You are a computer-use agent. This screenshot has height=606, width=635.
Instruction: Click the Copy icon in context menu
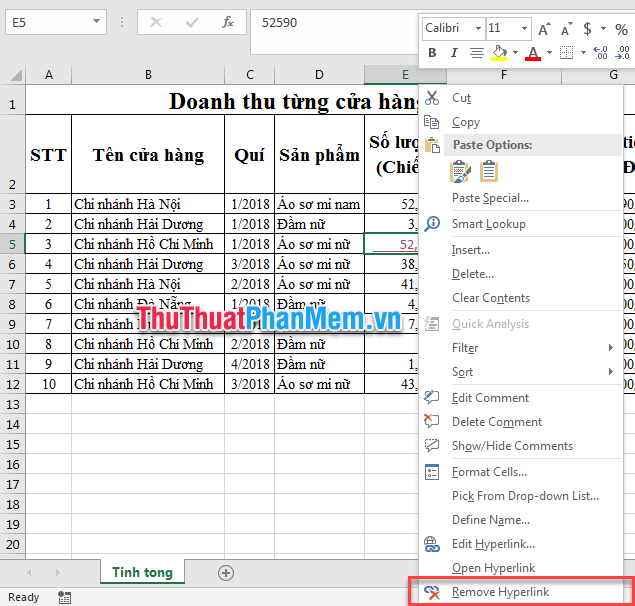pyautogui.click(x=432, y=122)
